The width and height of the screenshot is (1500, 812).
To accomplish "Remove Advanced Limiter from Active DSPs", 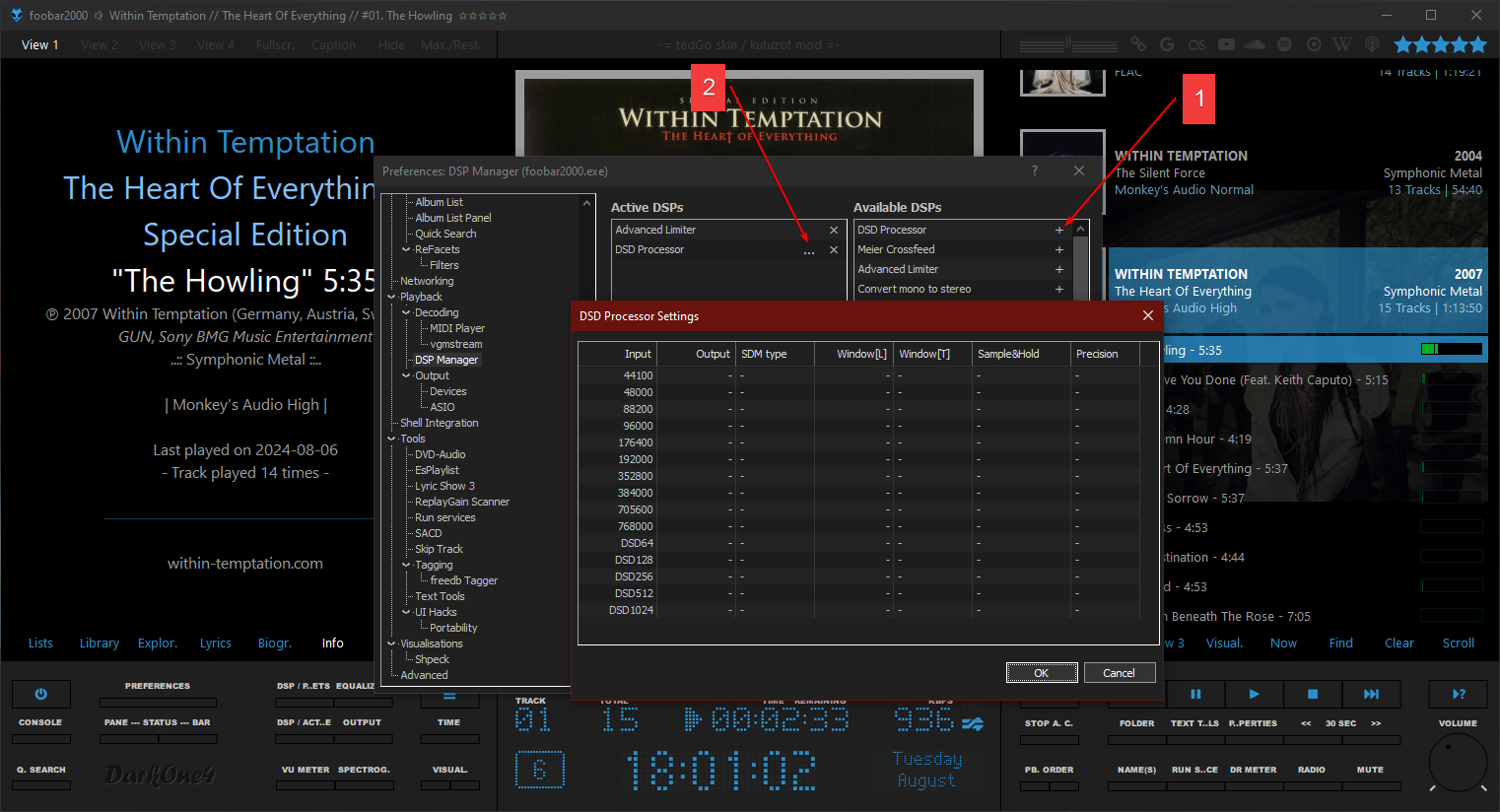I will (834, 231).
